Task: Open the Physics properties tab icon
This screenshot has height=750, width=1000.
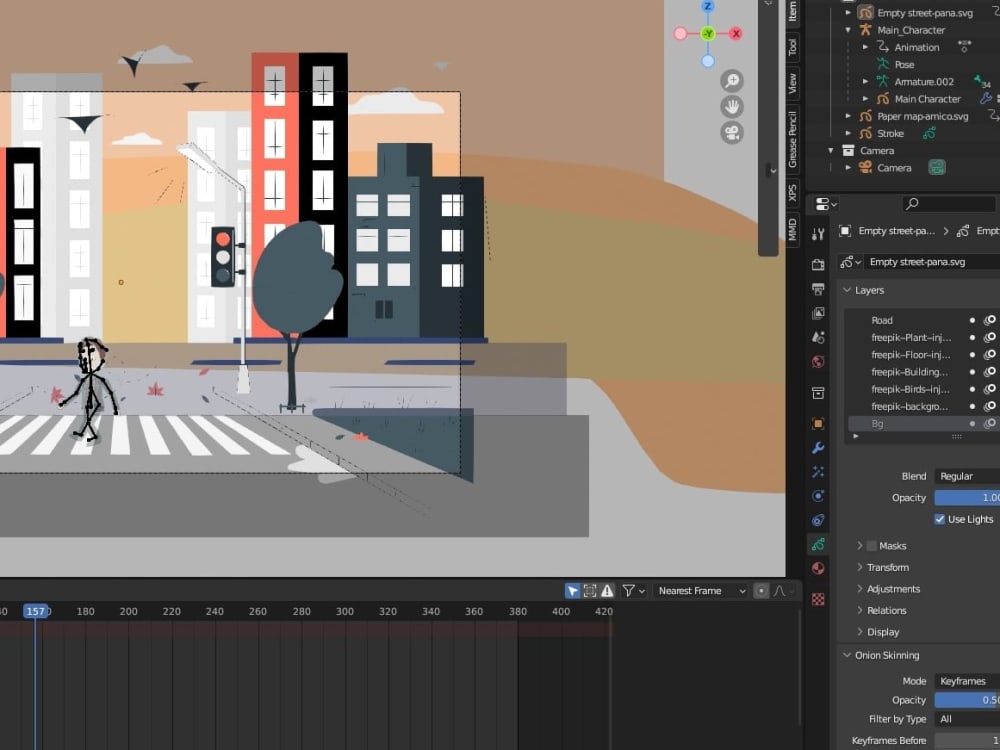Action: [818, 496]
